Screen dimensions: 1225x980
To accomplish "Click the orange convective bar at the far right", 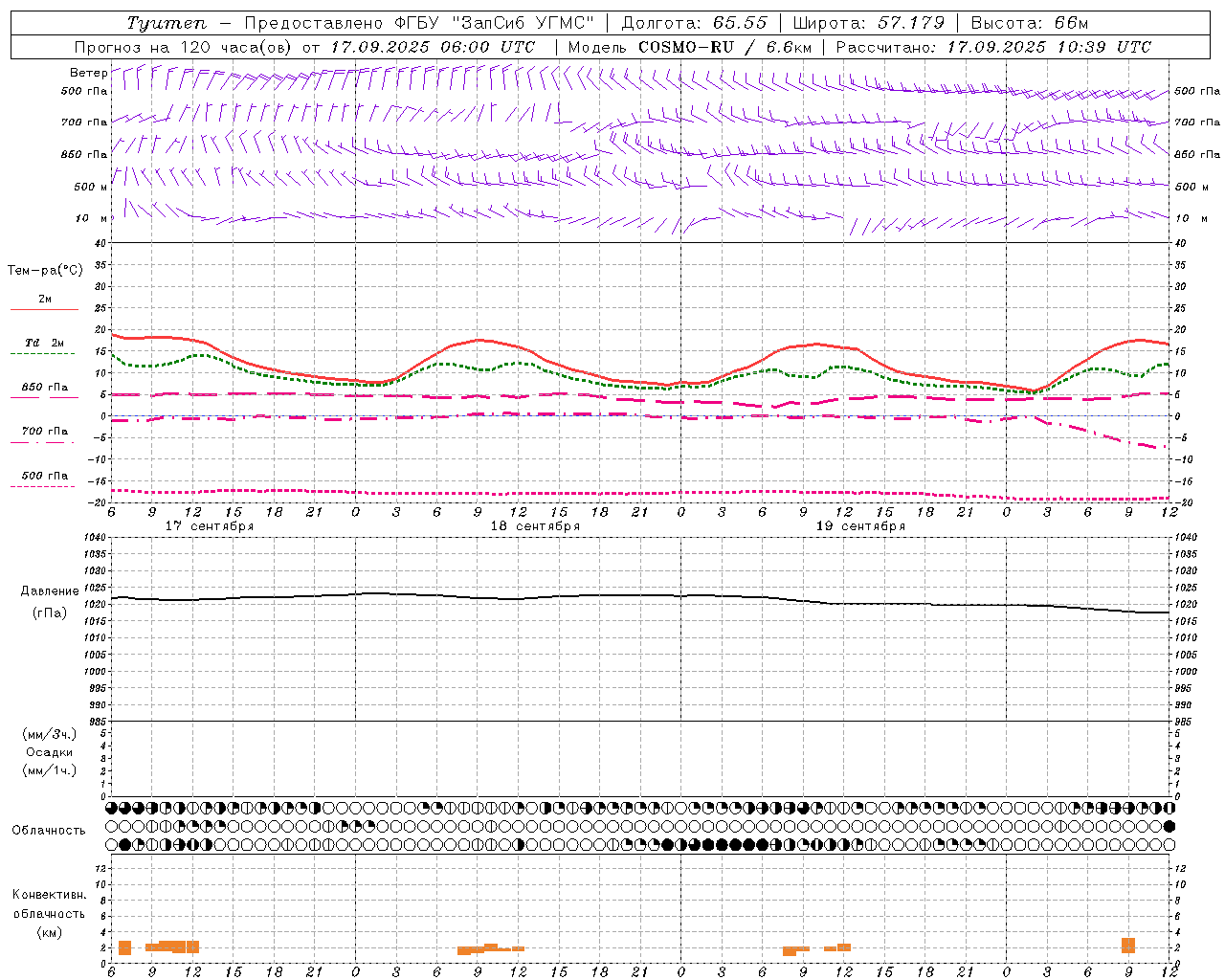I will point(1128,946).
